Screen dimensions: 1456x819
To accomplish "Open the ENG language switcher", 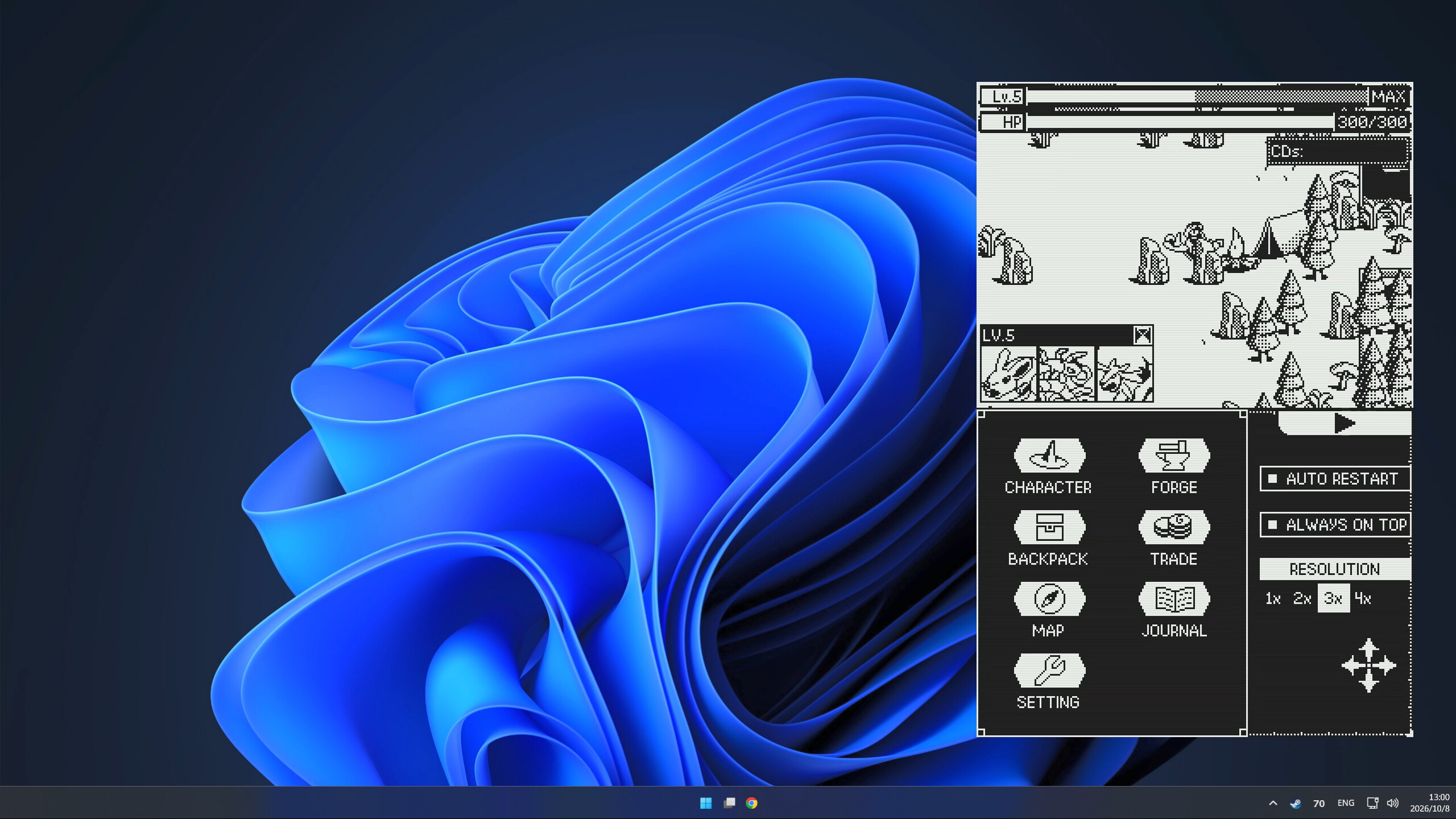I will [x=1346, y=803].
